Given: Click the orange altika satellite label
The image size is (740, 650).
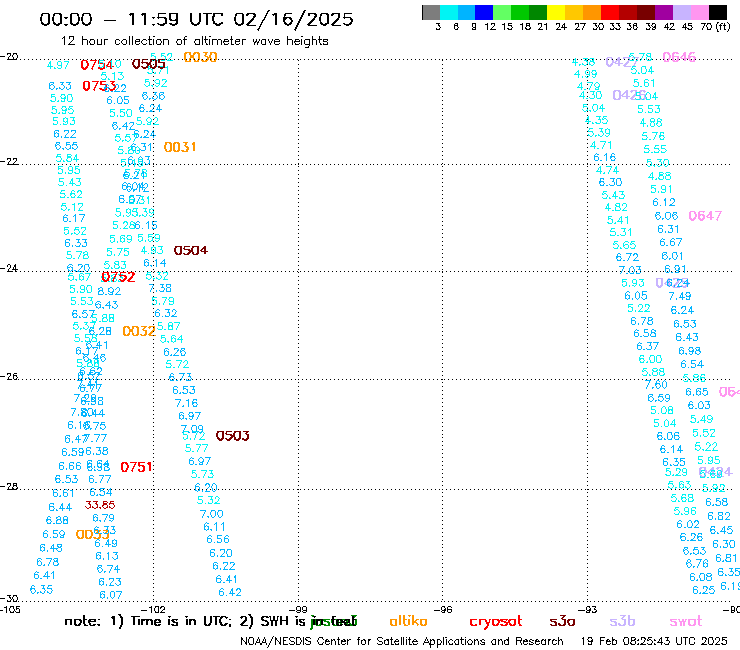Looking at the screenshot, I should click(408, 621).
